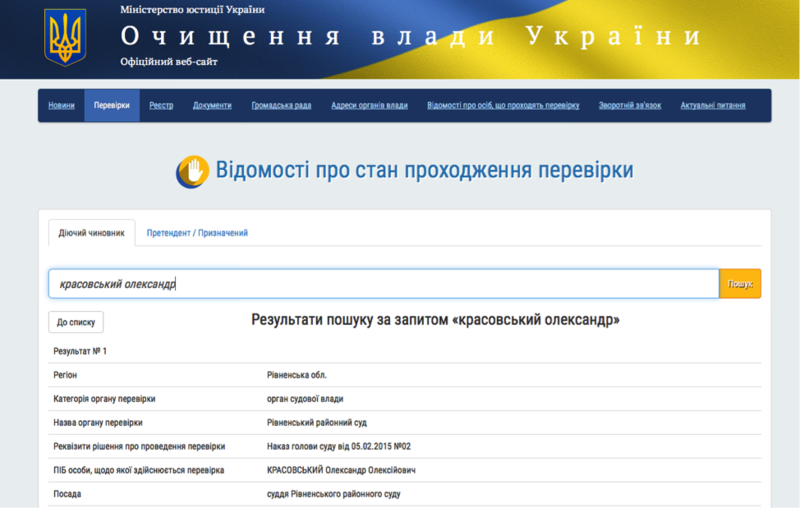Click the До списку button
Screen dimensions: 800x508
coord(76,322)
